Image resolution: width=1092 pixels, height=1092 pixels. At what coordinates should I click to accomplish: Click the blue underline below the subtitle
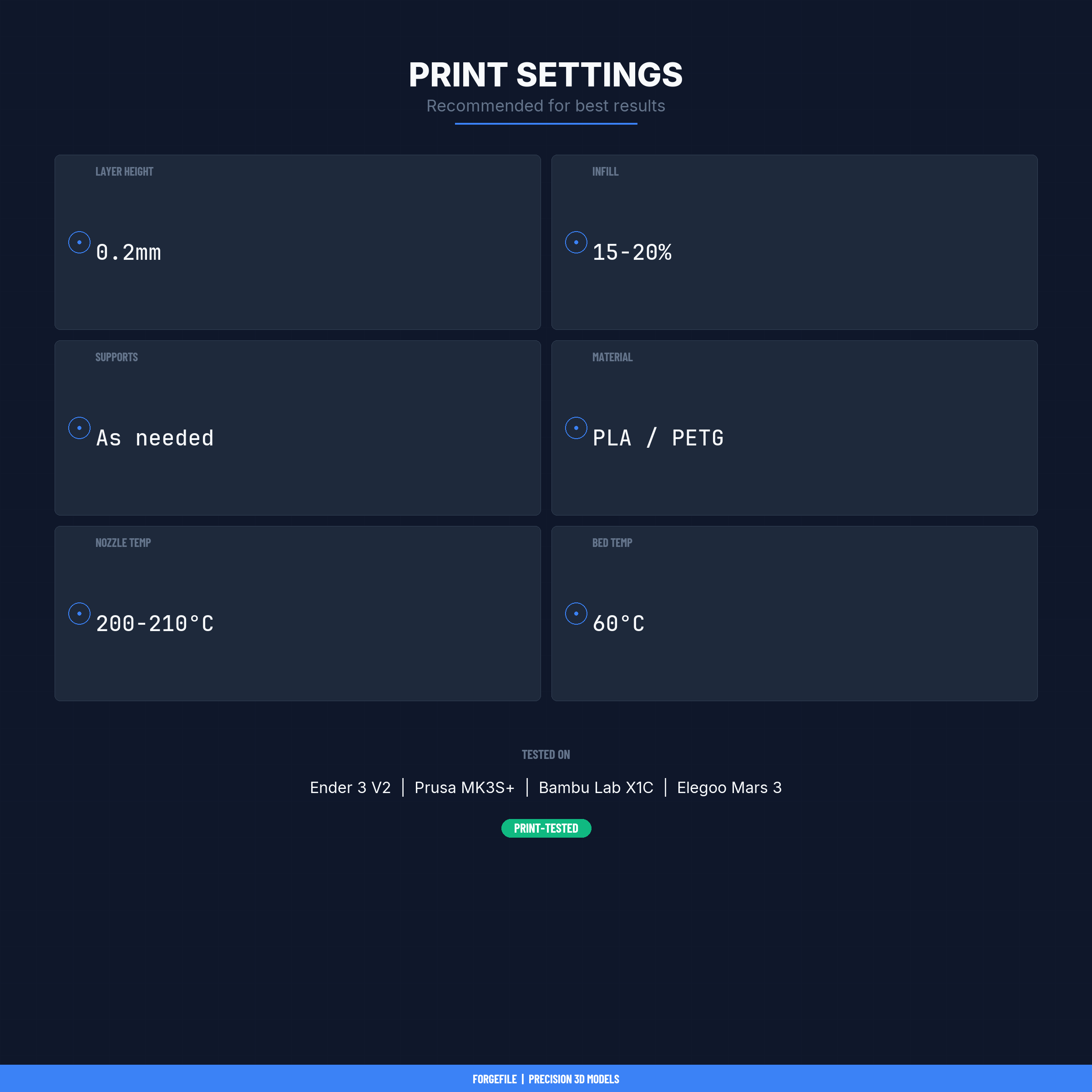(546, 123)
